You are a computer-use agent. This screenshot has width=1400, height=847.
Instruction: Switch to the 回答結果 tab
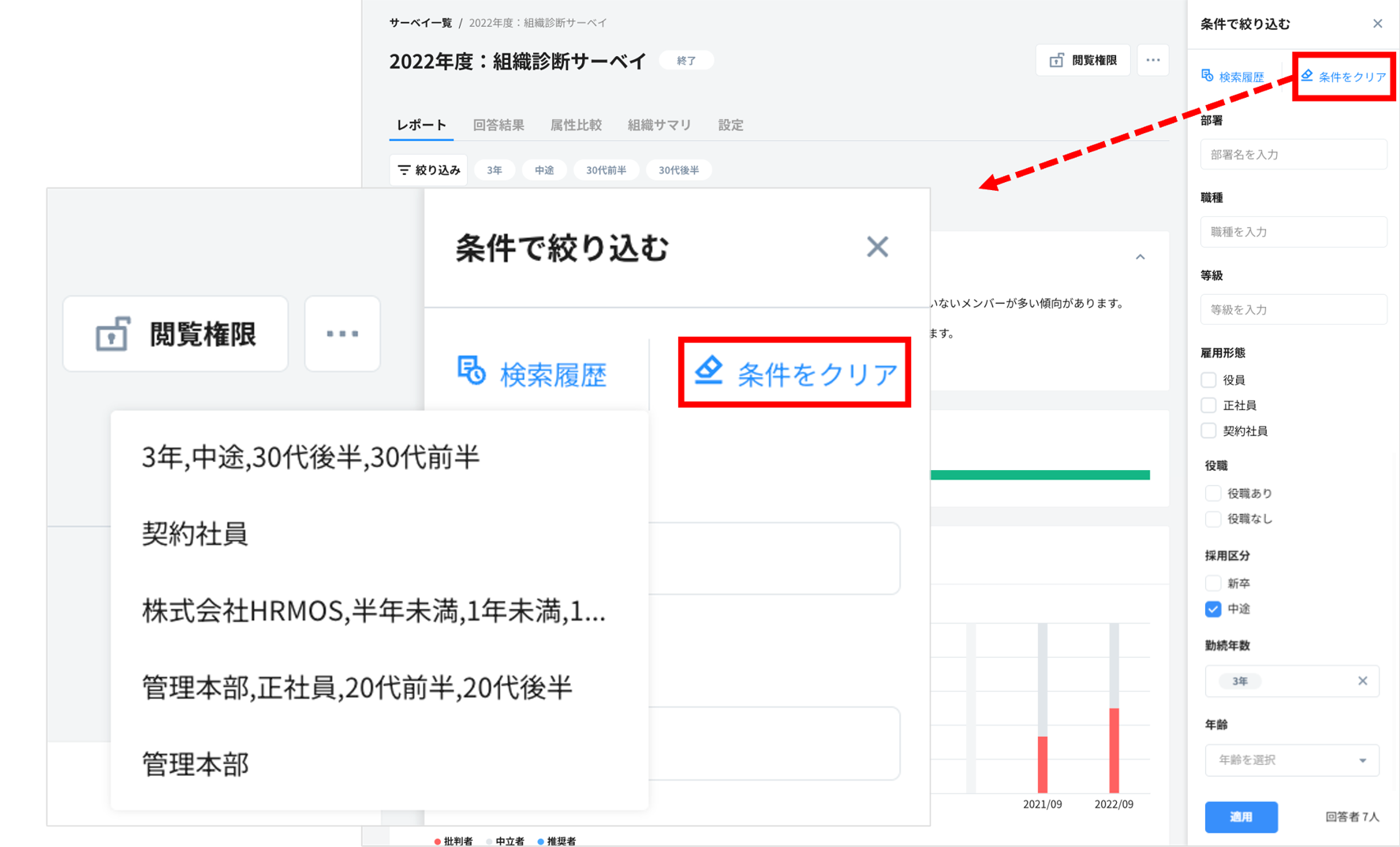[x=498, y=125]
